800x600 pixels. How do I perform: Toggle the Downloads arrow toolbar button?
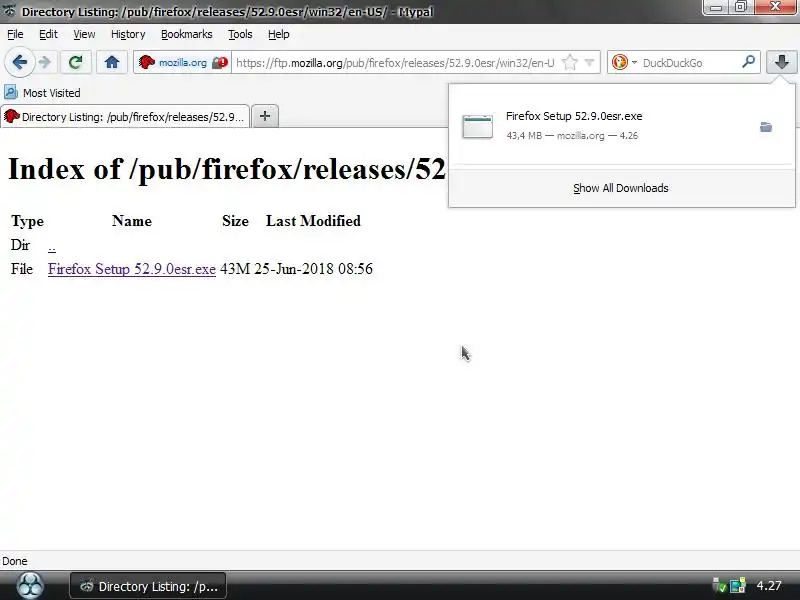(x=781, y=62)
